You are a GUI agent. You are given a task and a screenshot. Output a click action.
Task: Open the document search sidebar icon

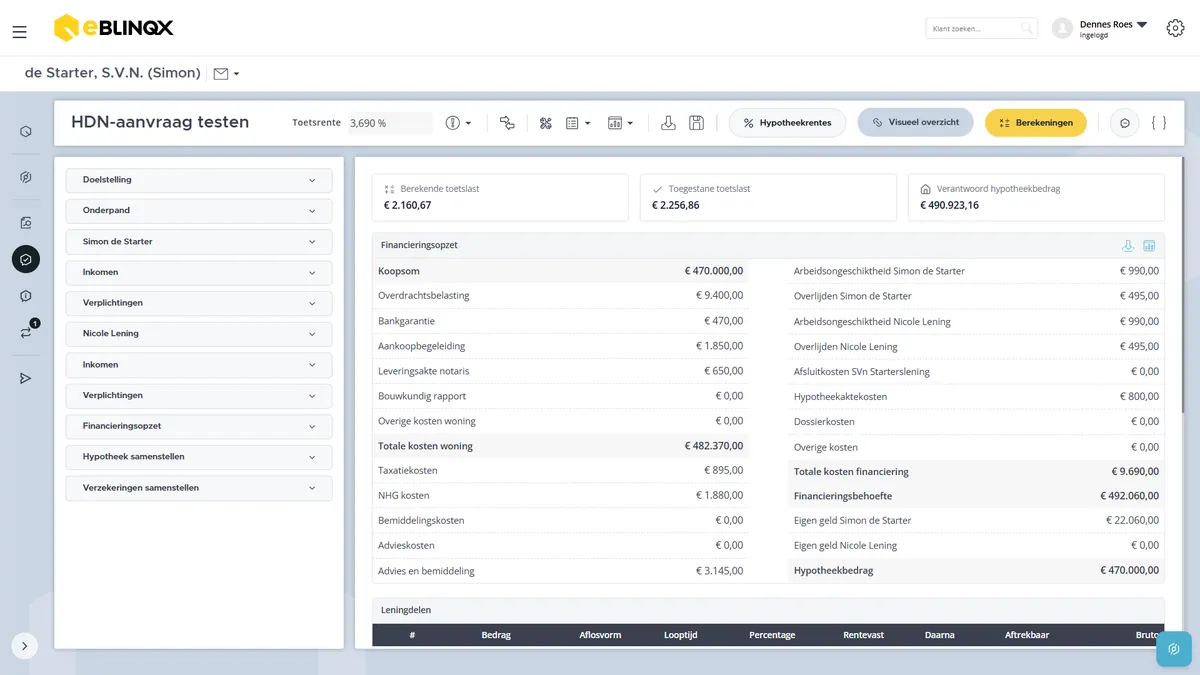(x=26, y=223)
